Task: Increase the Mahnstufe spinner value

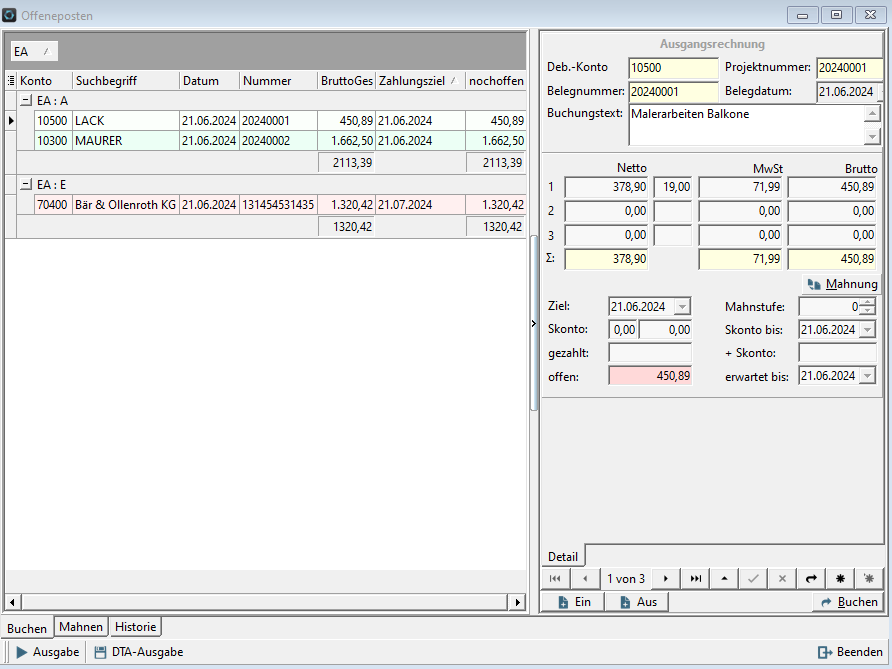Action: pyautogui.click(x=868, y=302)
